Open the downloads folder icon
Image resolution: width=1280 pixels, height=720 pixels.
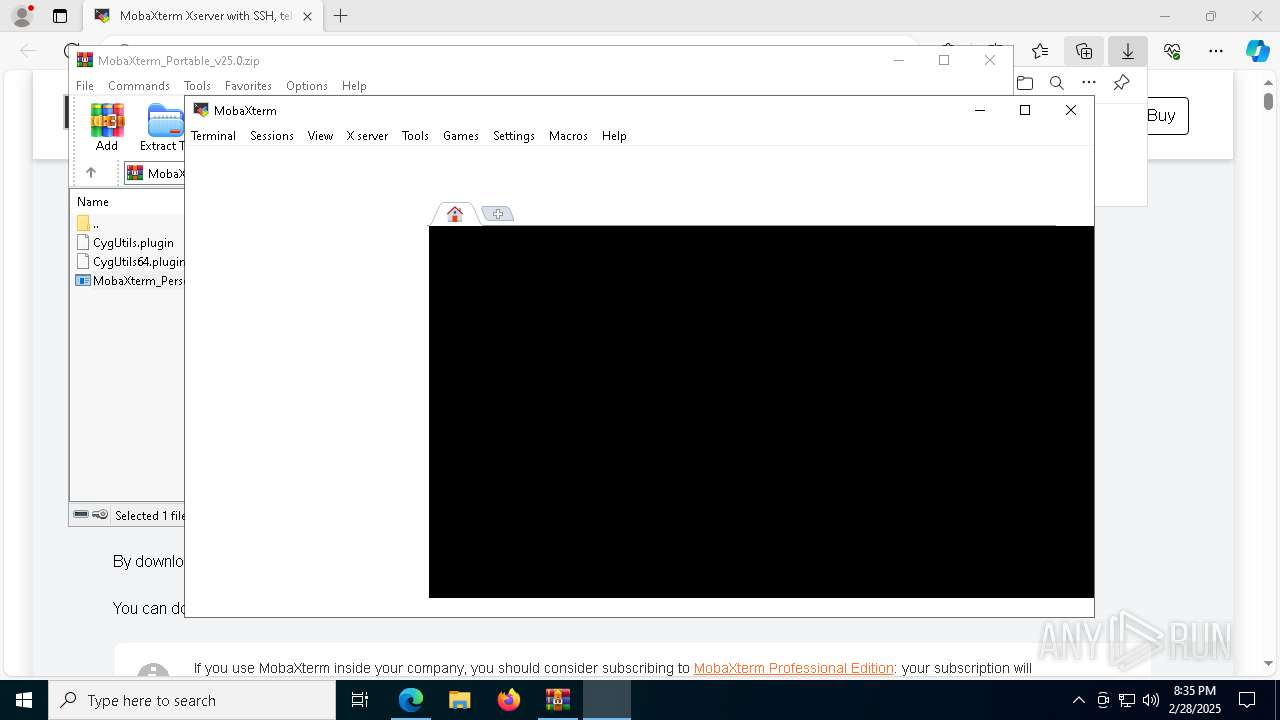1025,83
